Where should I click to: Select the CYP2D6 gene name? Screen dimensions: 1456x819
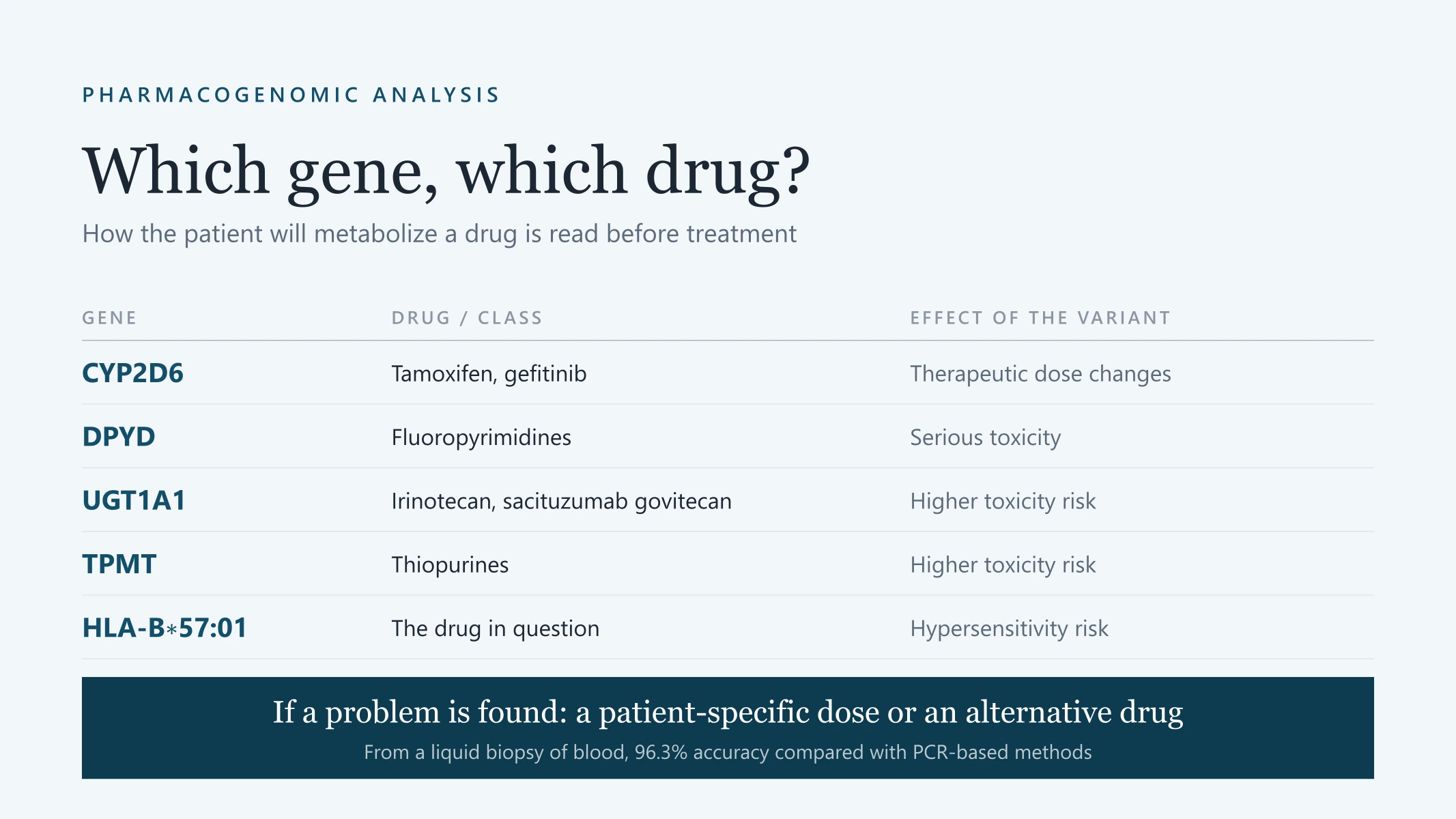coord(132,373)
